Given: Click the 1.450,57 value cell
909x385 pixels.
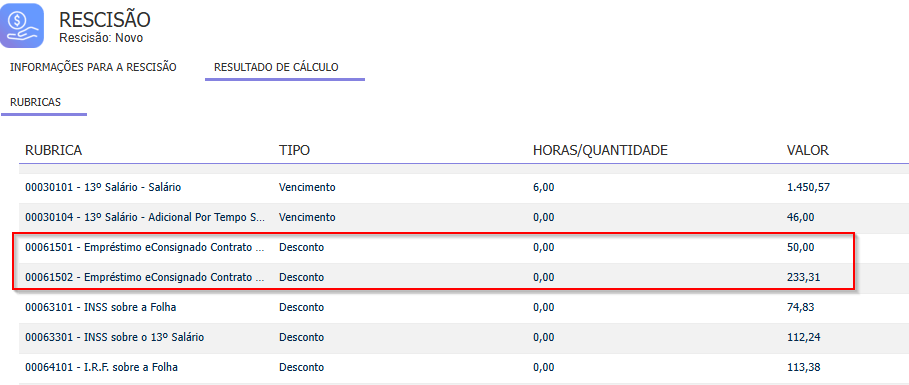Looking at the screenshot, I should point(804,187).
